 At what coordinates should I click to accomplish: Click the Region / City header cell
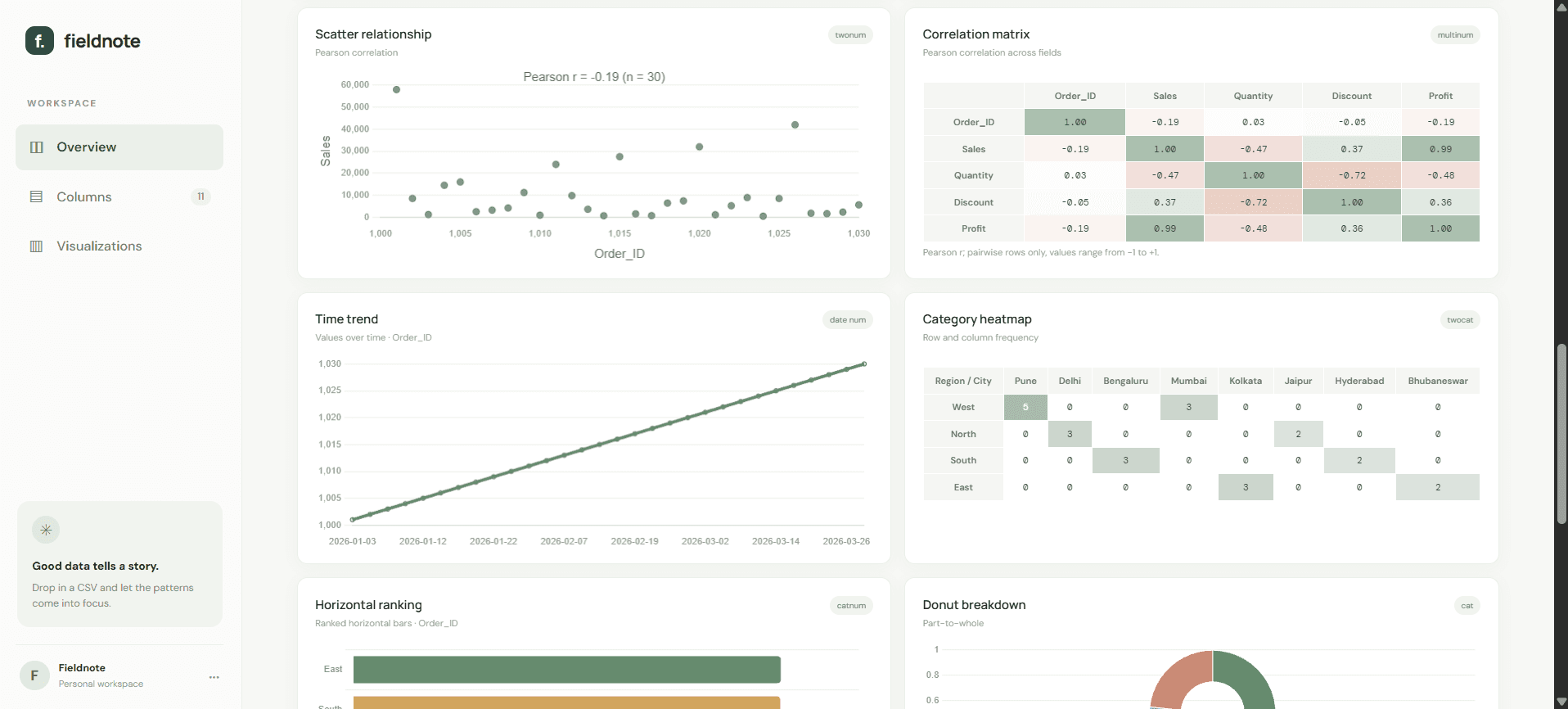point(963,381)
